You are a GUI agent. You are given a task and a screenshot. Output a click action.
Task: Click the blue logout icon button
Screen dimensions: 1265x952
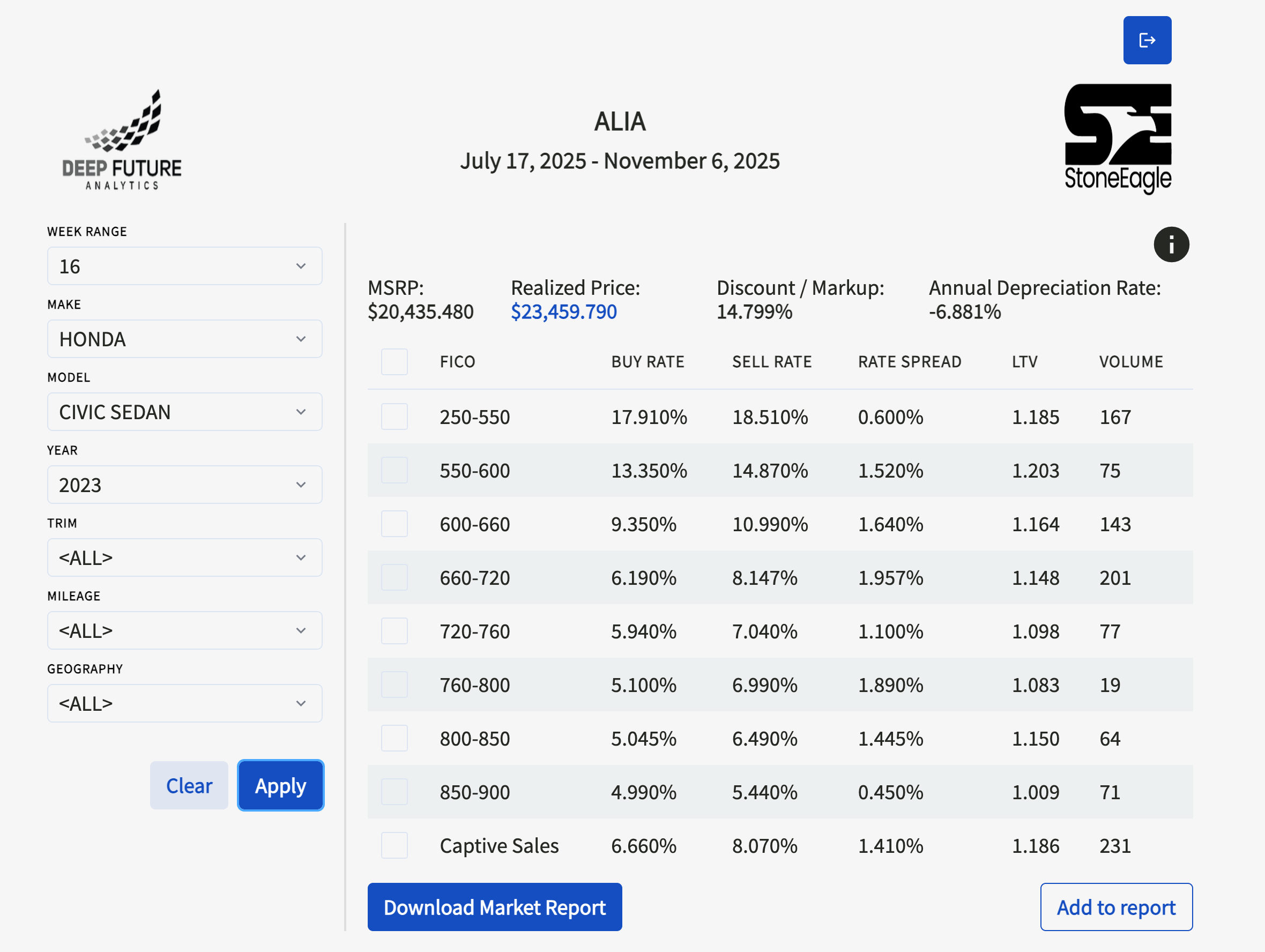click(x=1147, y=40)
